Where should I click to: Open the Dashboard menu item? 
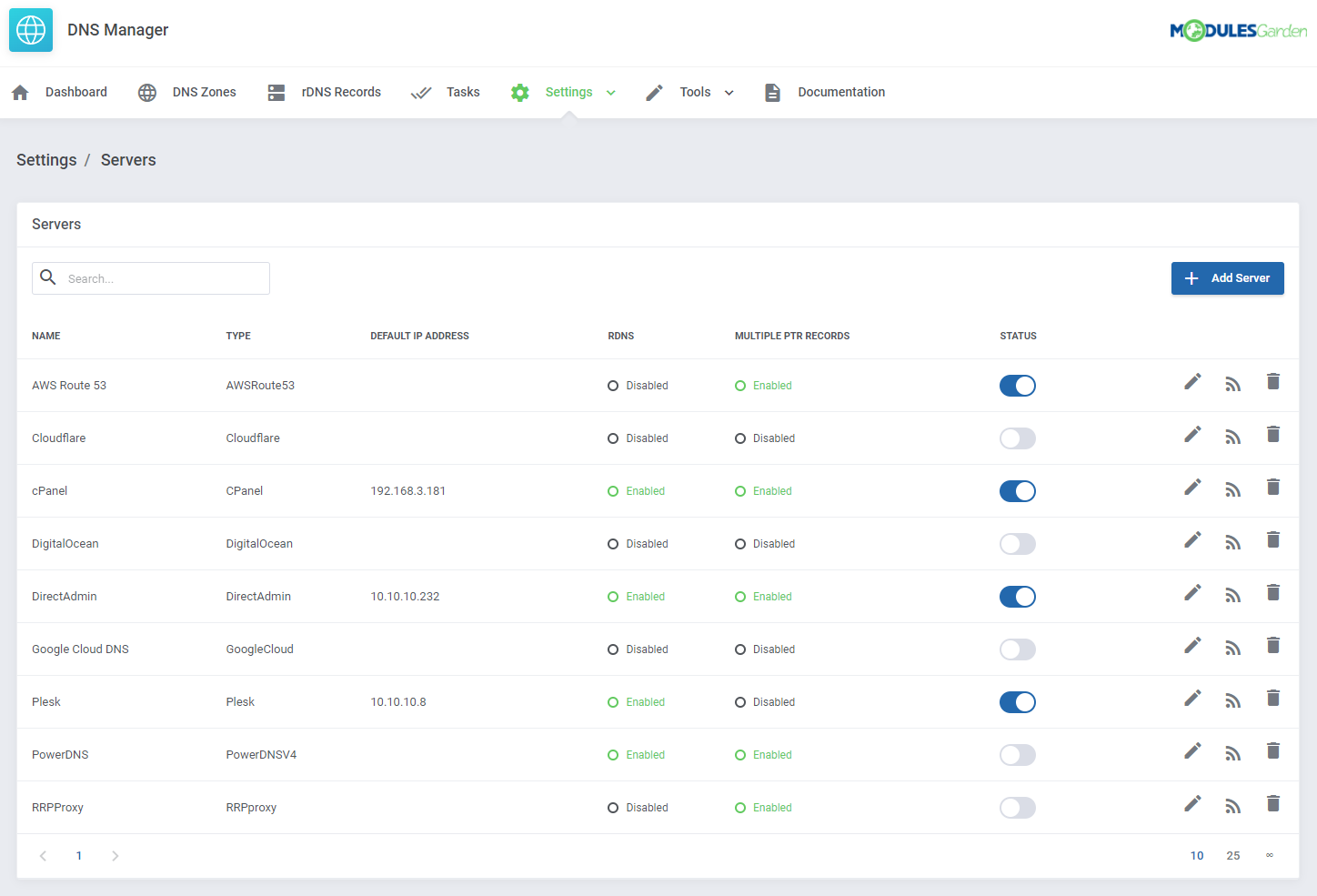75,92
